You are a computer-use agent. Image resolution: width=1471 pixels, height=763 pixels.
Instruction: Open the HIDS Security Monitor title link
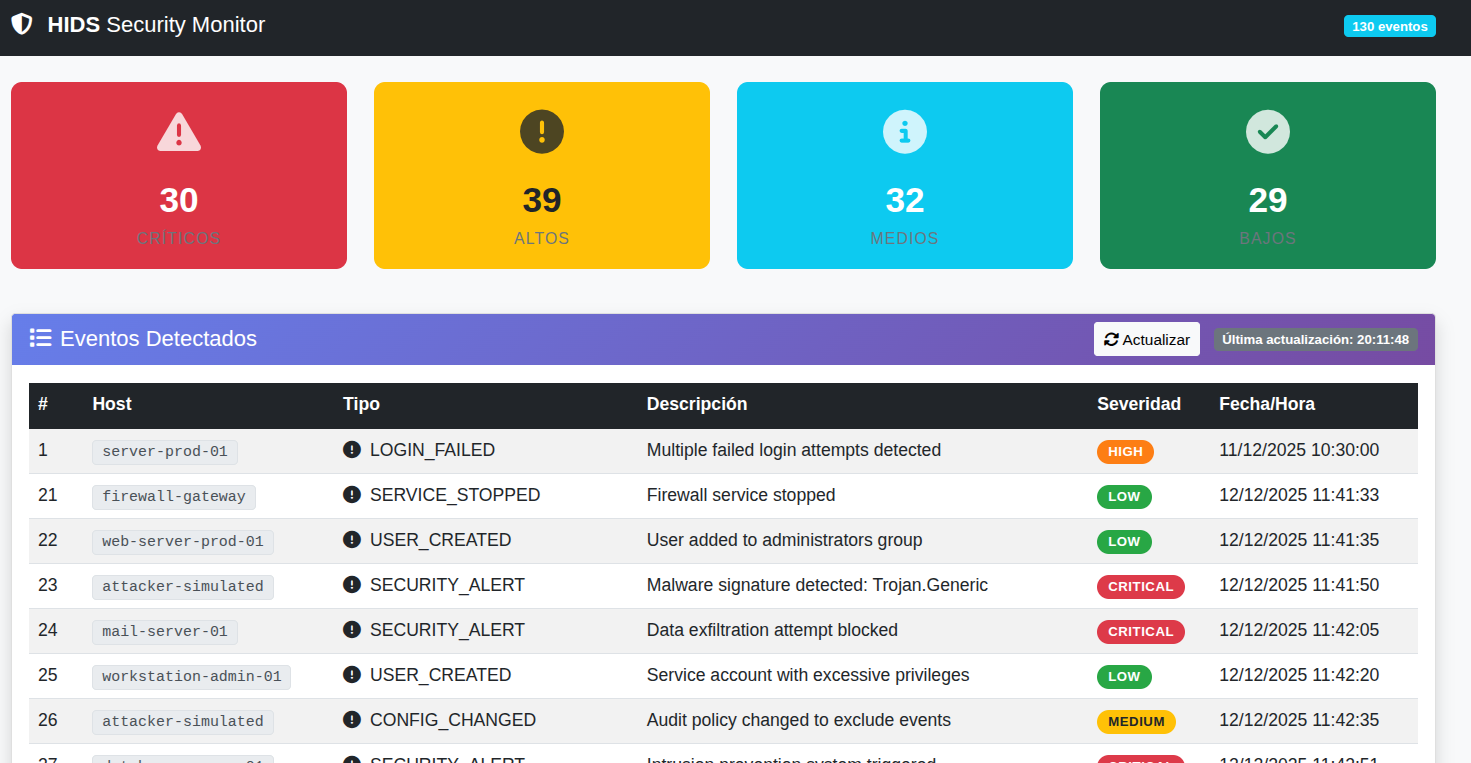point(156,25)
